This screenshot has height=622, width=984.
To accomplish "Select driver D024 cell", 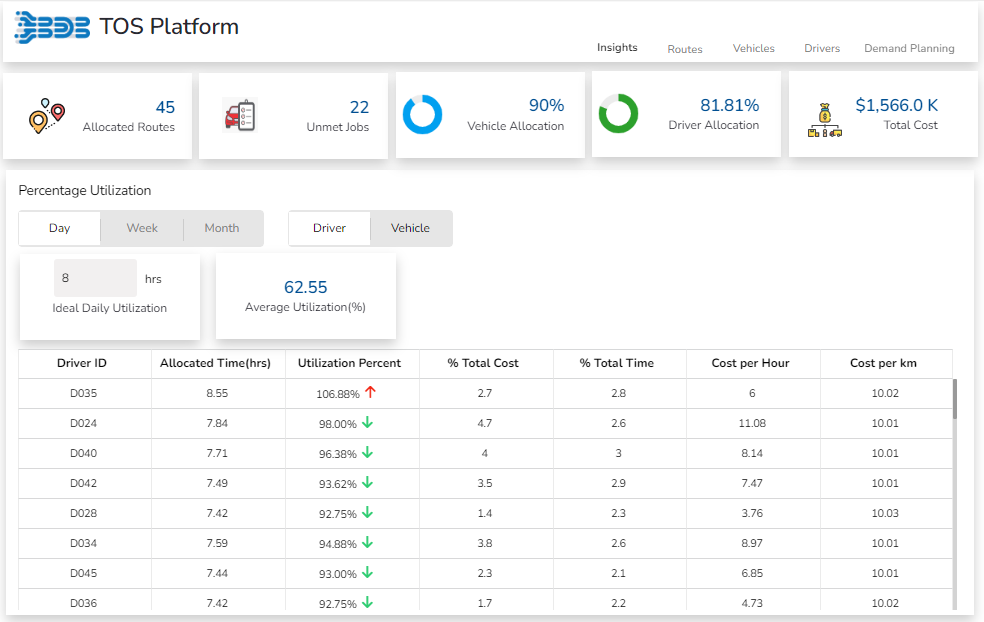I will [83, 424].
